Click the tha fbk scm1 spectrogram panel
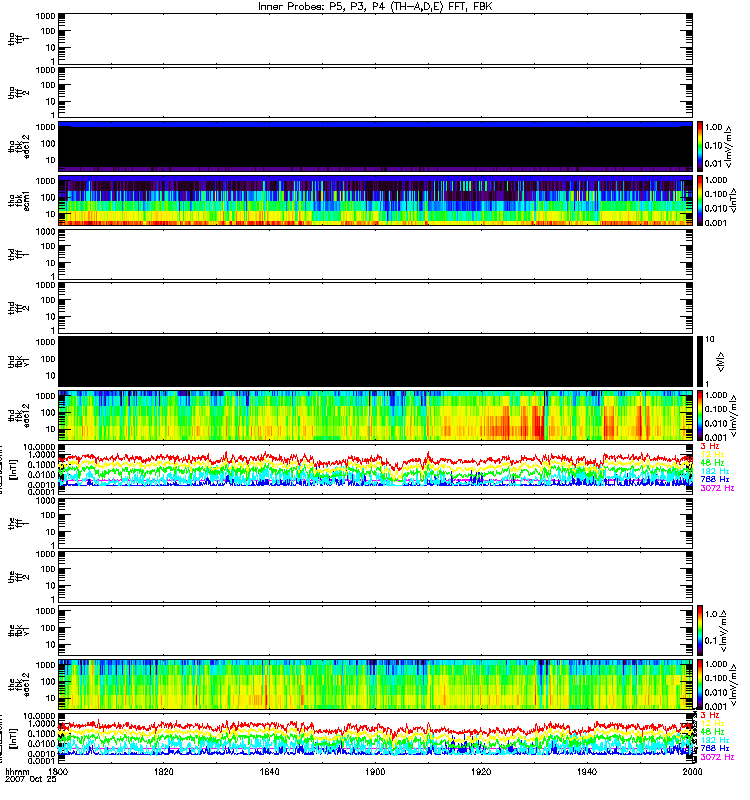Viewport: 750px width, 800px height. (374, 200)
